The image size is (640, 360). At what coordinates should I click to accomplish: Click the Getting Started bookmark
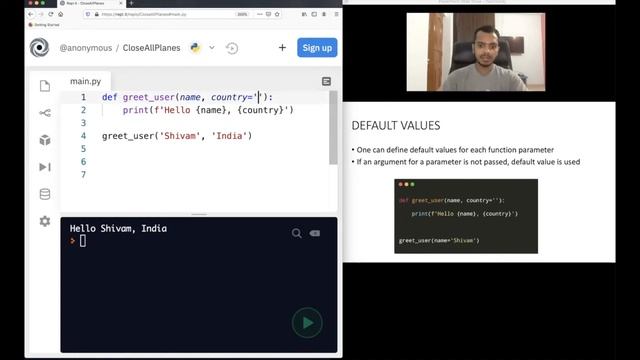[x=44, y=25]
